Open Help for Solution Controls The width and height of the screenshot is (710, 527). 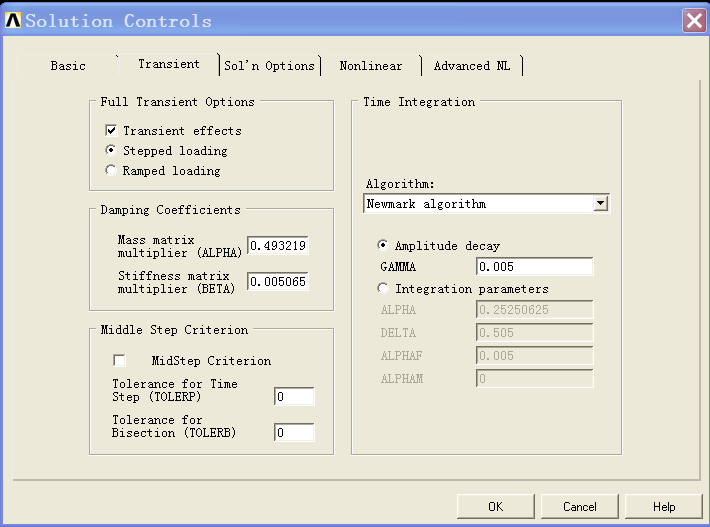coord(664,507)
